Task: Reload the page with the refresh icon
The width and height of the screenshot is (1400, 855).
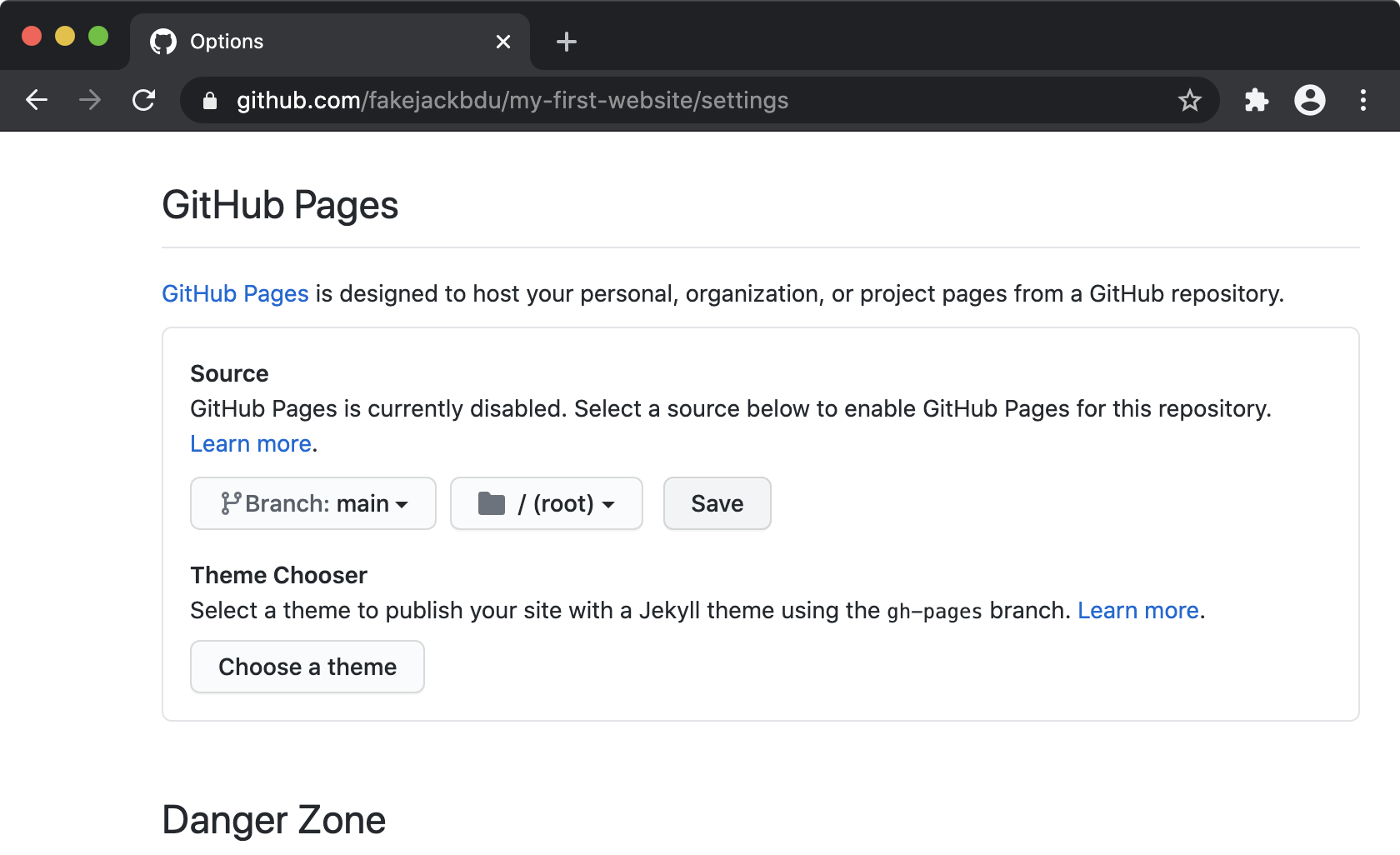Action: pyautogui.click(x=144, y=100)
